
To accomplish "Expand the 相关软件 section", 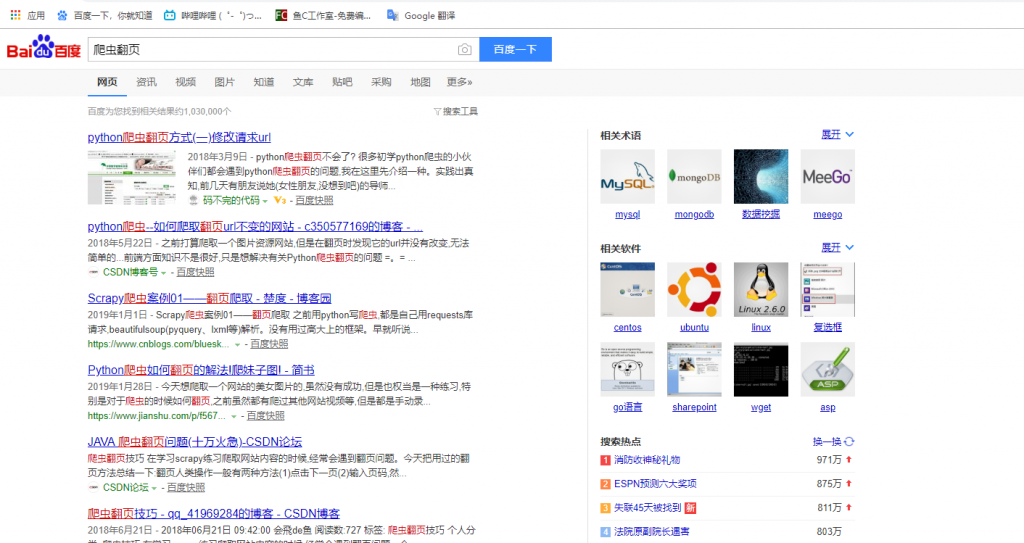I will pyautogui.click(x=837, y=247).
